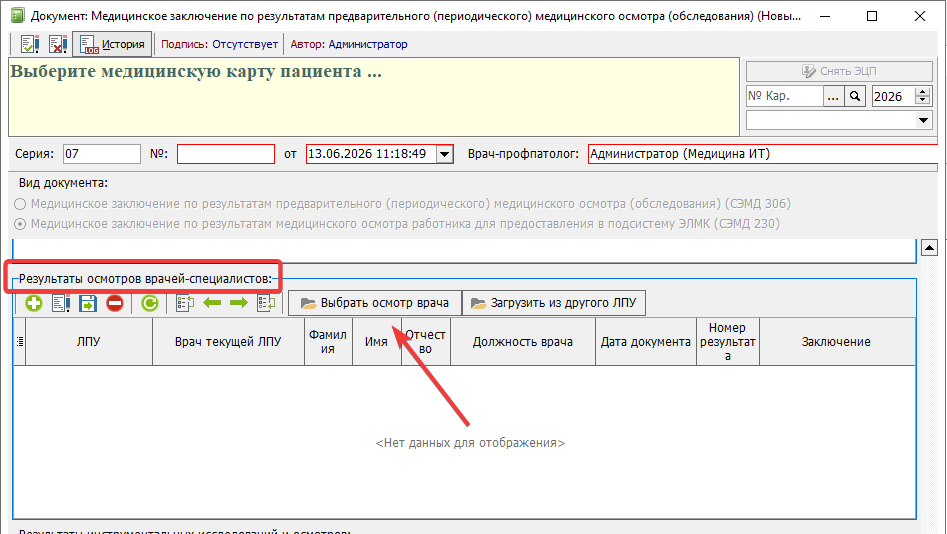This screenshot has height=534, width=947.
Task: Click the Номер результата column header
Action: 728,342
